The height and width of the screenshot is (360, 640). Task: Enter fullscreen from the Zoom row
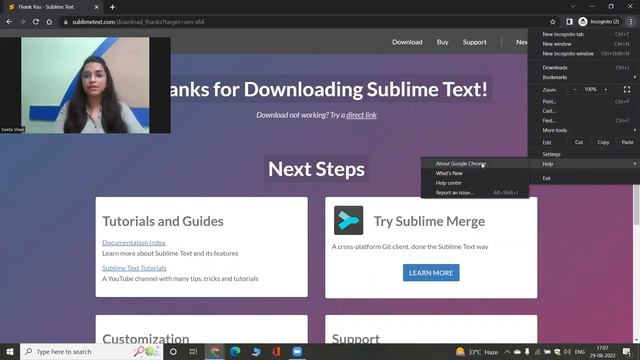(627, 89)
